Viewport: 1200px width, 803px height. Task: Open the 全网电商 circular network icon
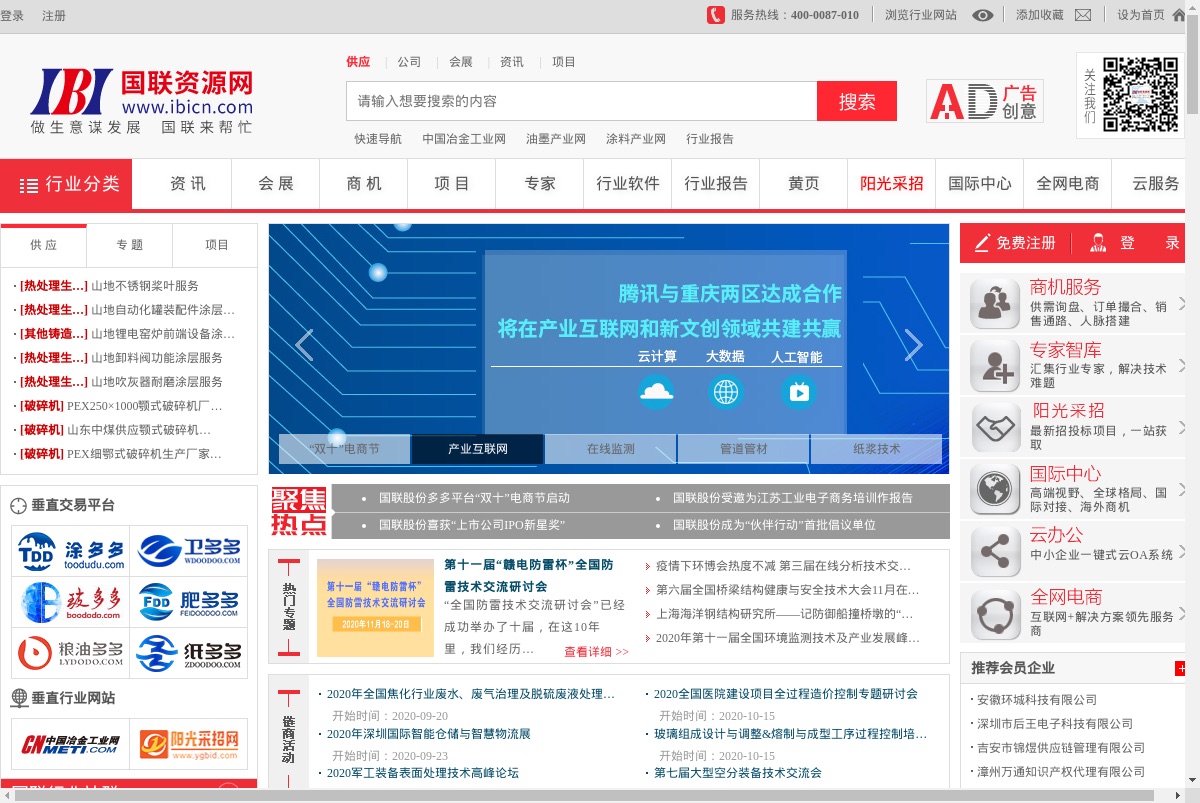pyautogui.click(x=995, y=613)
